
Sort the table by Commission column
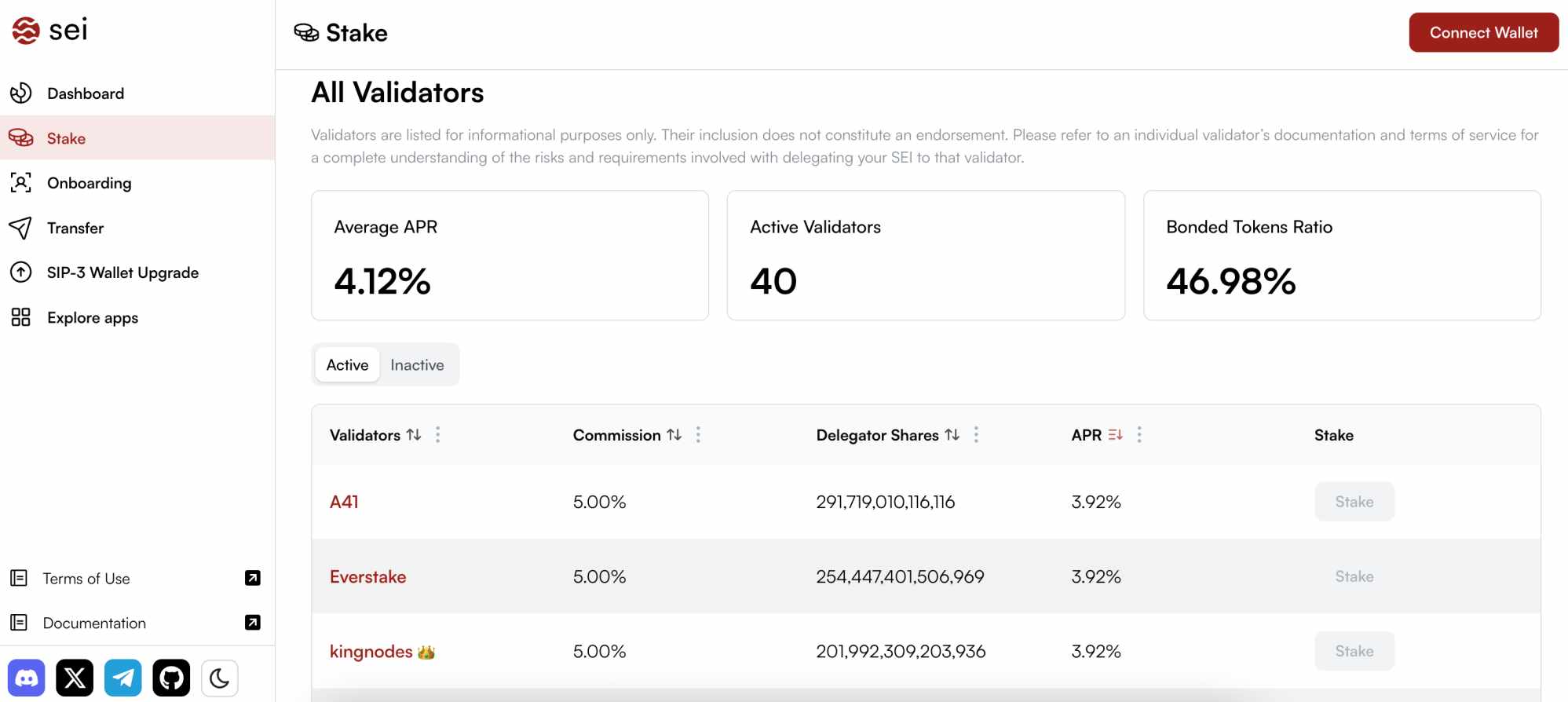click(x=674, y=434)
